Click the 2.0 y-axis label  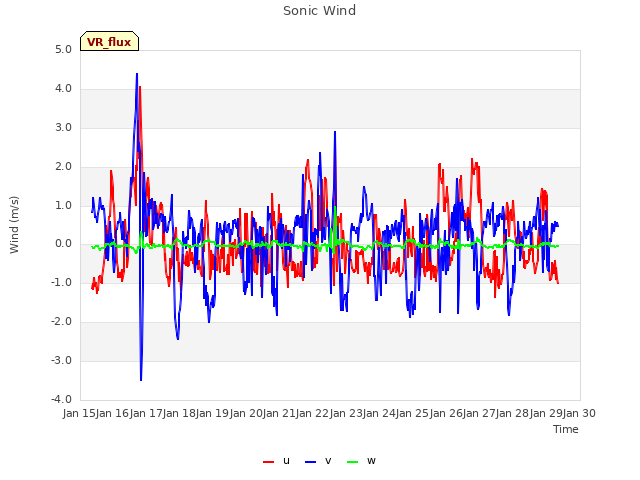click(63, 167)
